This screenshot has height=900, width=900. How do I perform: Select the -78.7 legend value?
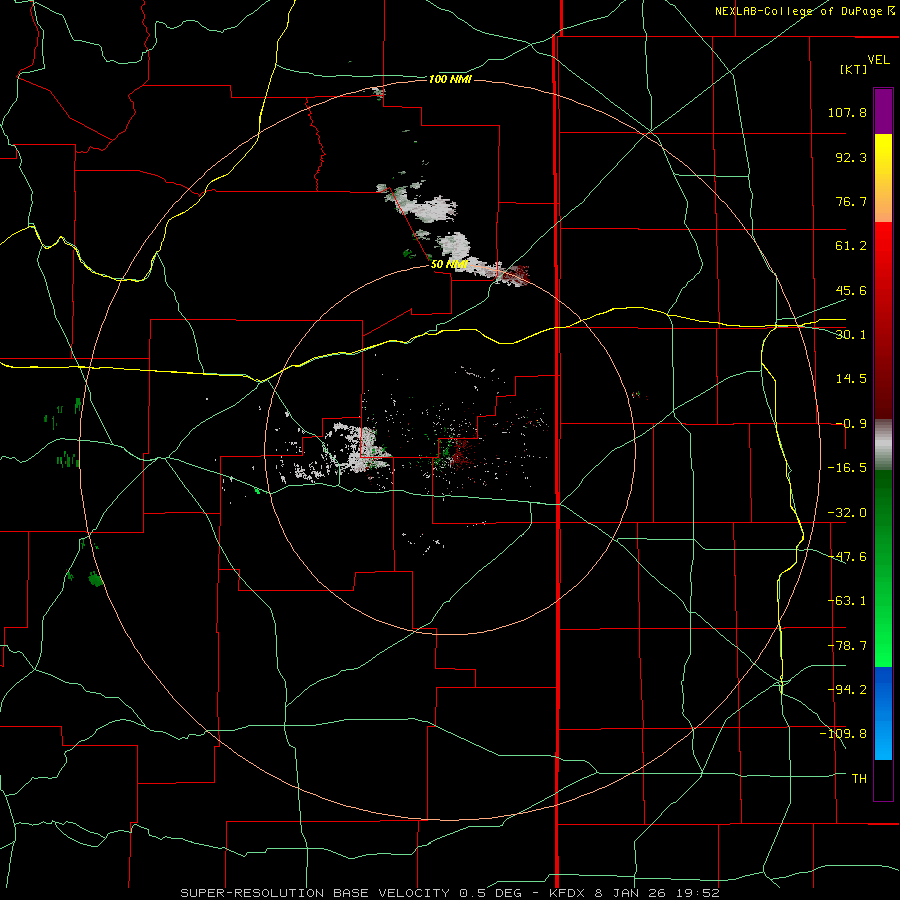point(847,646)
